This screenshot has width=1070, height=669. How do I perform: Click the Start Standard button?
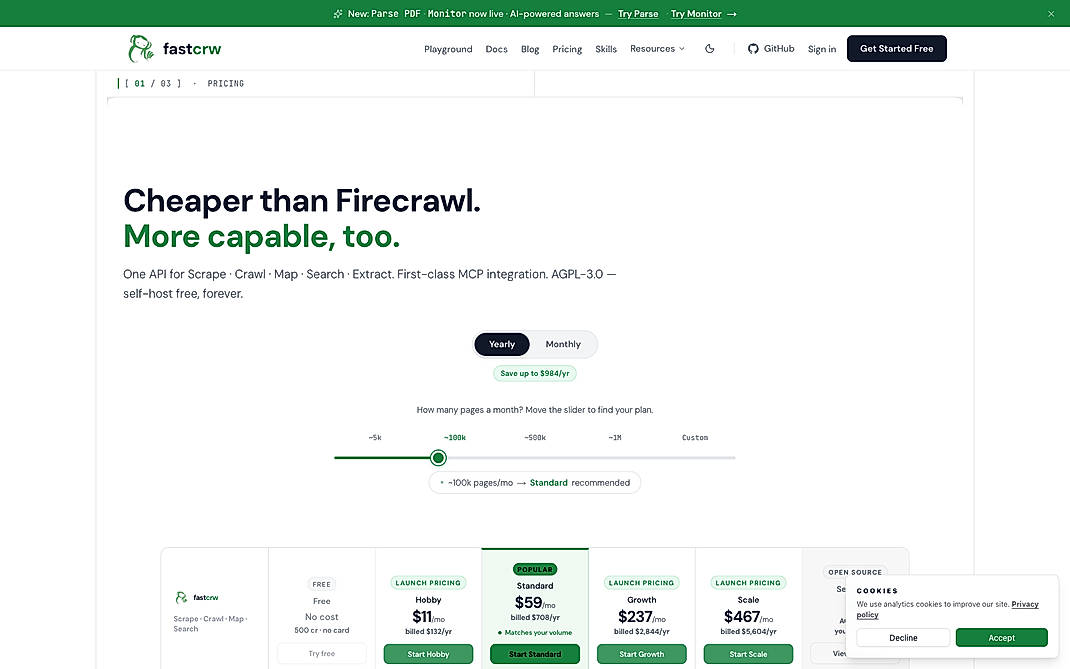coord(535,654)
